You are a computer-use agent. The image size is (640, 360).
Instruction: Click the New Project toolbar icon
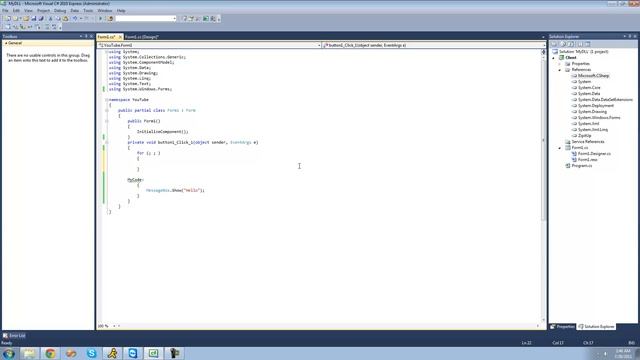[x=8, y=18]
